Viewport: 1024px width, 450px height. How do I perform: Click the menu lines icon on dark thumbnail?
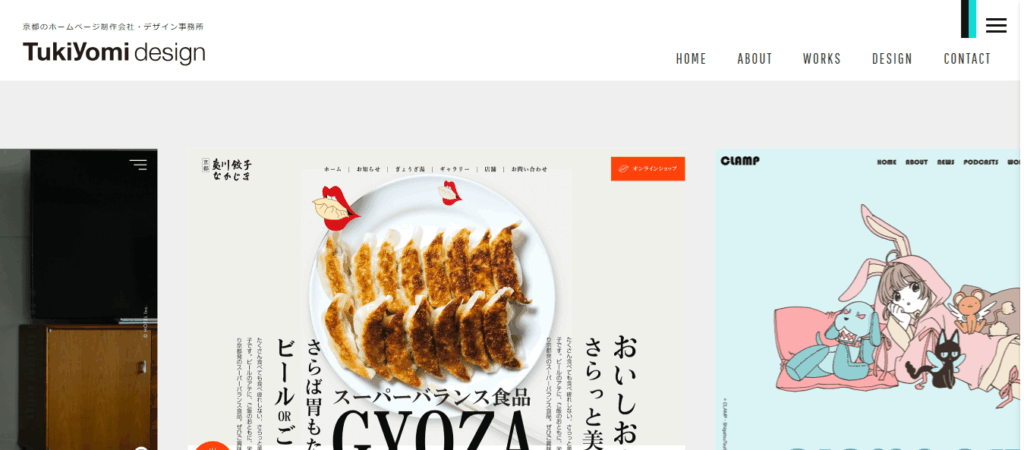click(138, 165)
